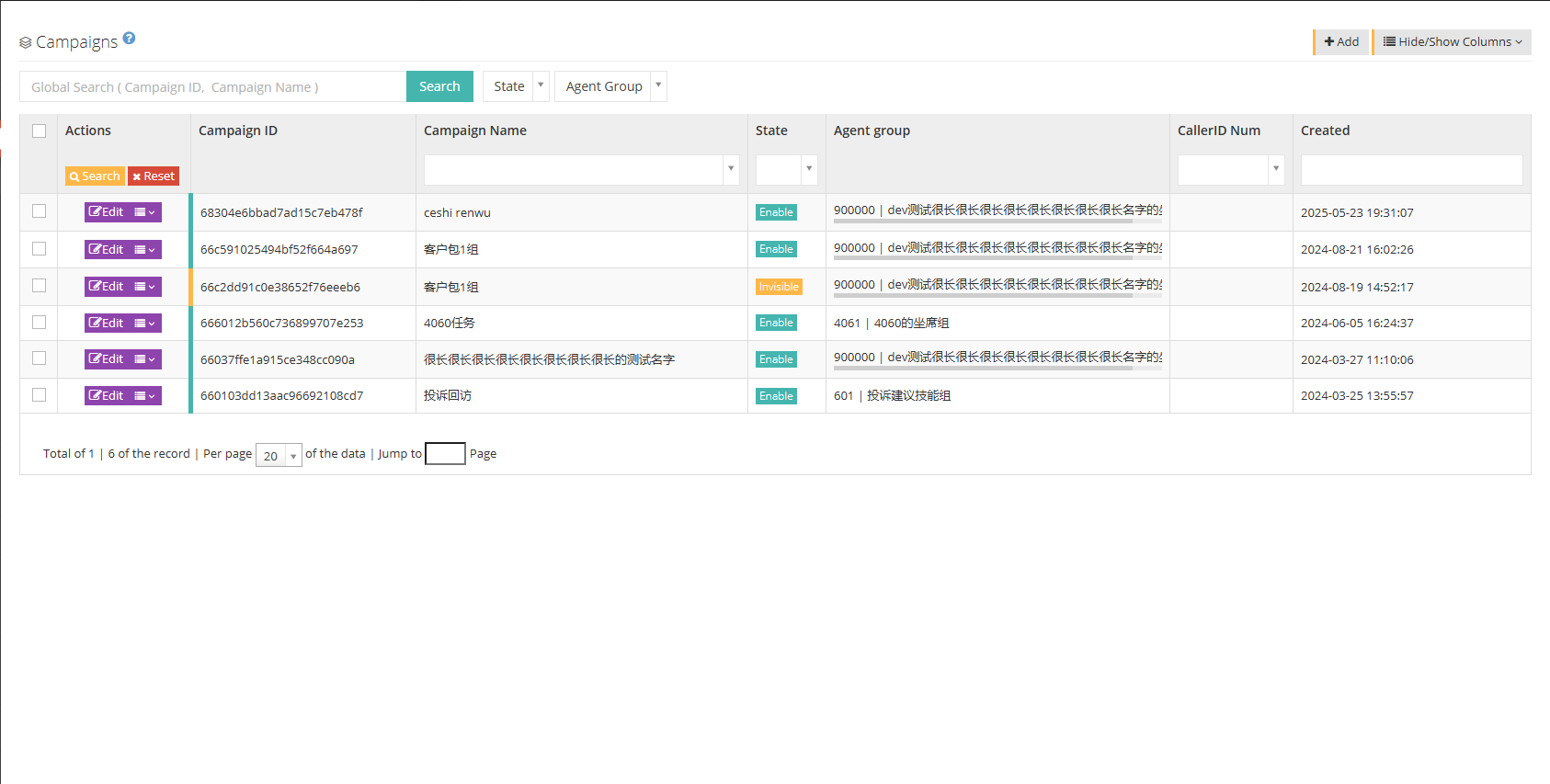
Task: Click created date 2025-05-23 19:31:07
Action: [x=1357, y=212]
